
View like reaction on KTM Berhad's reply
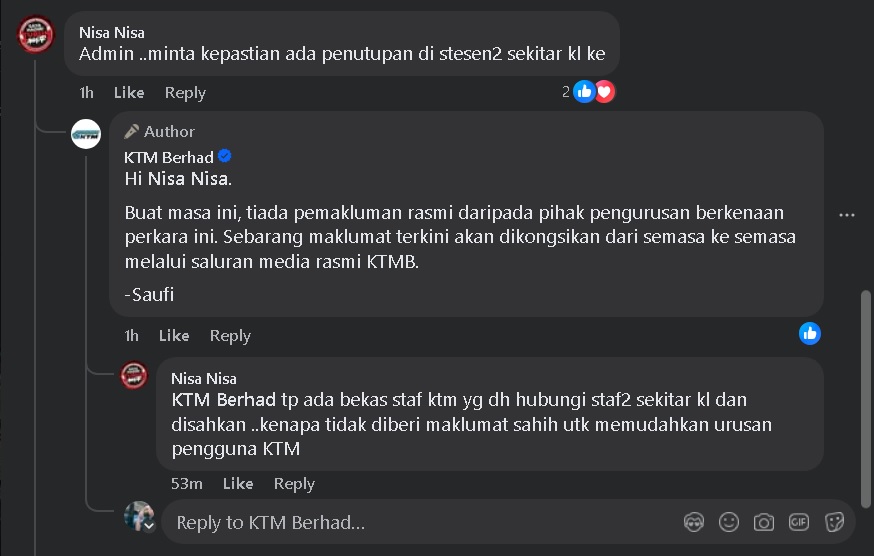tap(809, 333)
